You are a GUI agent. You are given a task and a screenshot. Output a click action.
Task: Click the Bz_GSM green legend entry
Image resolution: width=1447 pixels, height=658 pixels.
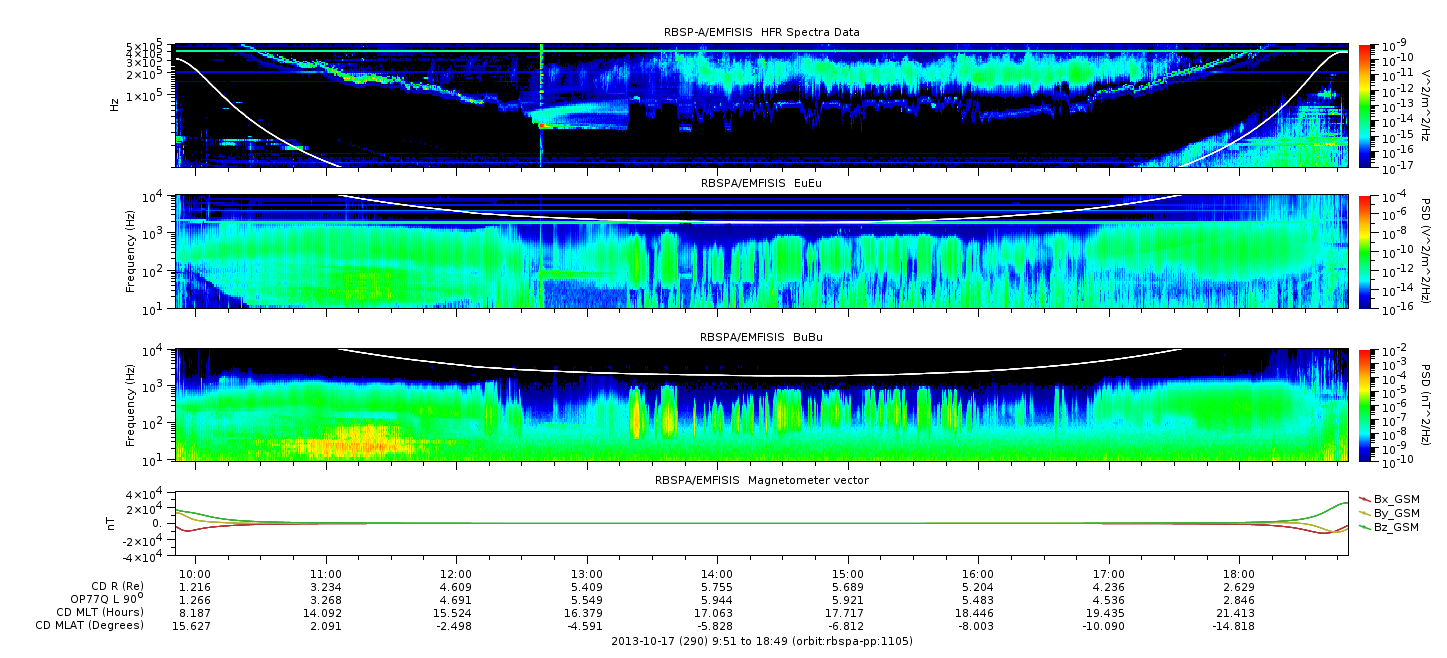click(x=1389, y=527)
